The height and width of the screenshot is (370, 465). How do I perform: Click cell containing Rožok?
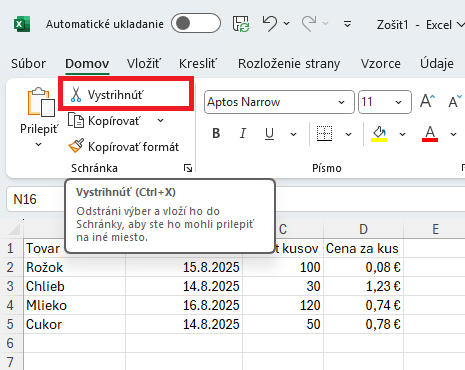(75, 267)
